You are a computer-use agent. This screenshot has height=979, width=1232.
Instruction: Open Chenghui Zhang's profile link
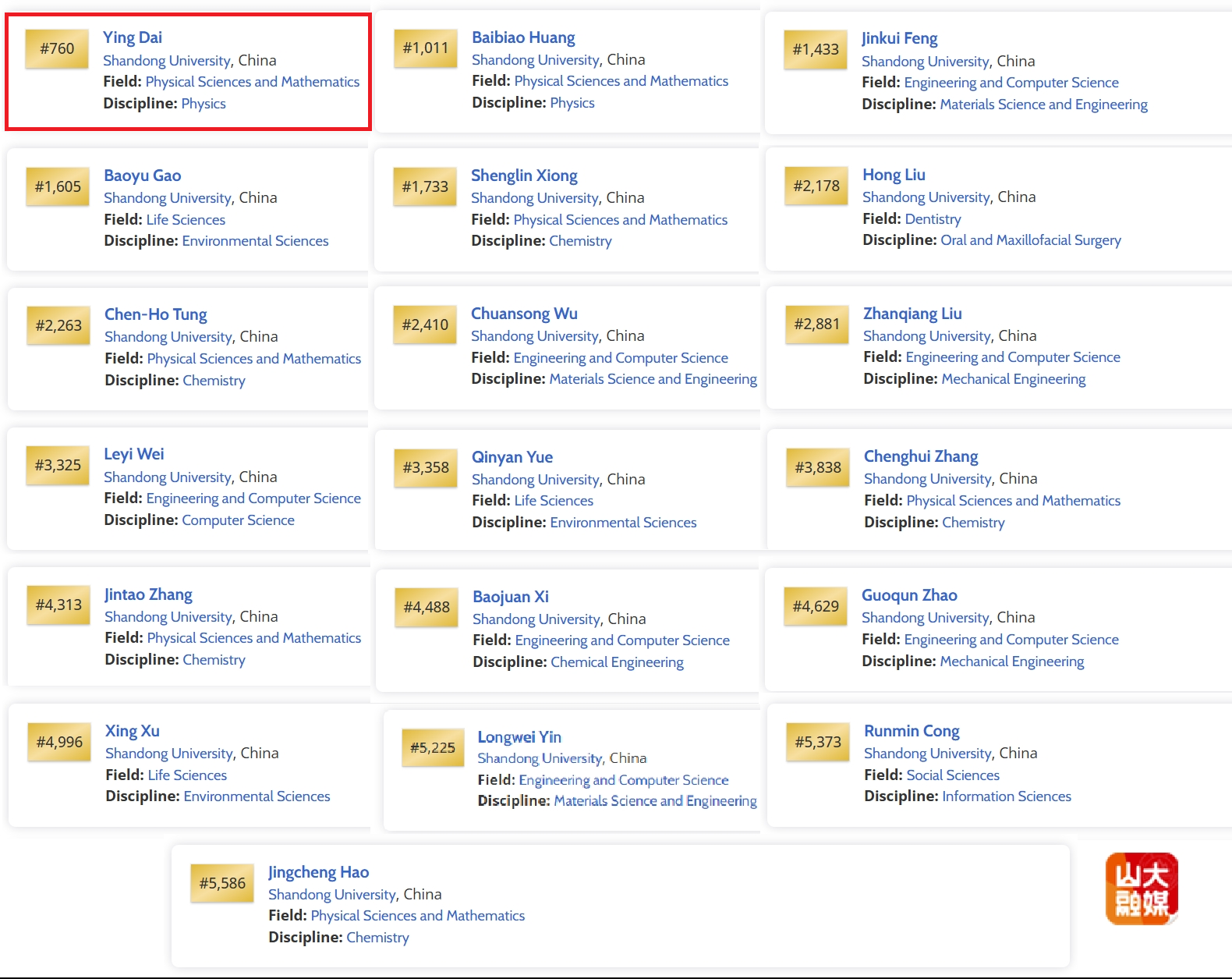click(x=921, y=456)
